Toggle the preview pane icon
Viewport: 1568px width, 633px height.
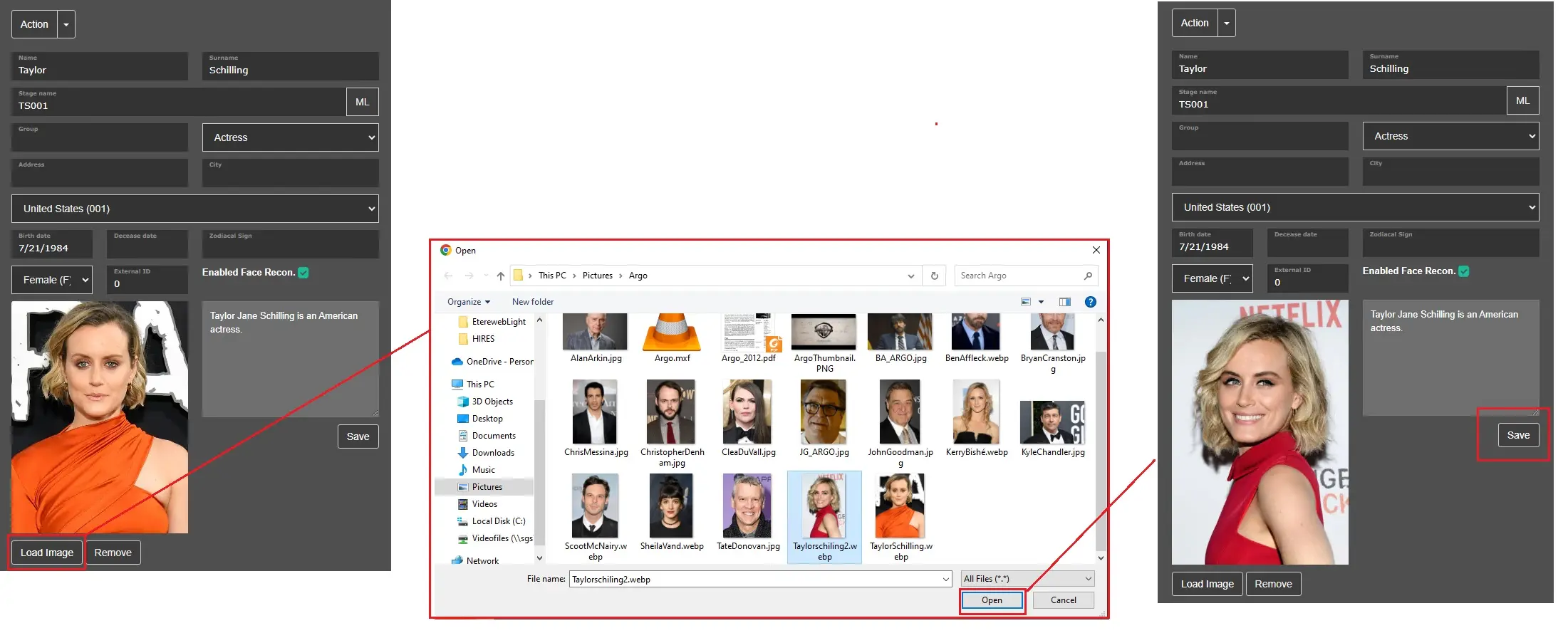(x=1064, y=302)
